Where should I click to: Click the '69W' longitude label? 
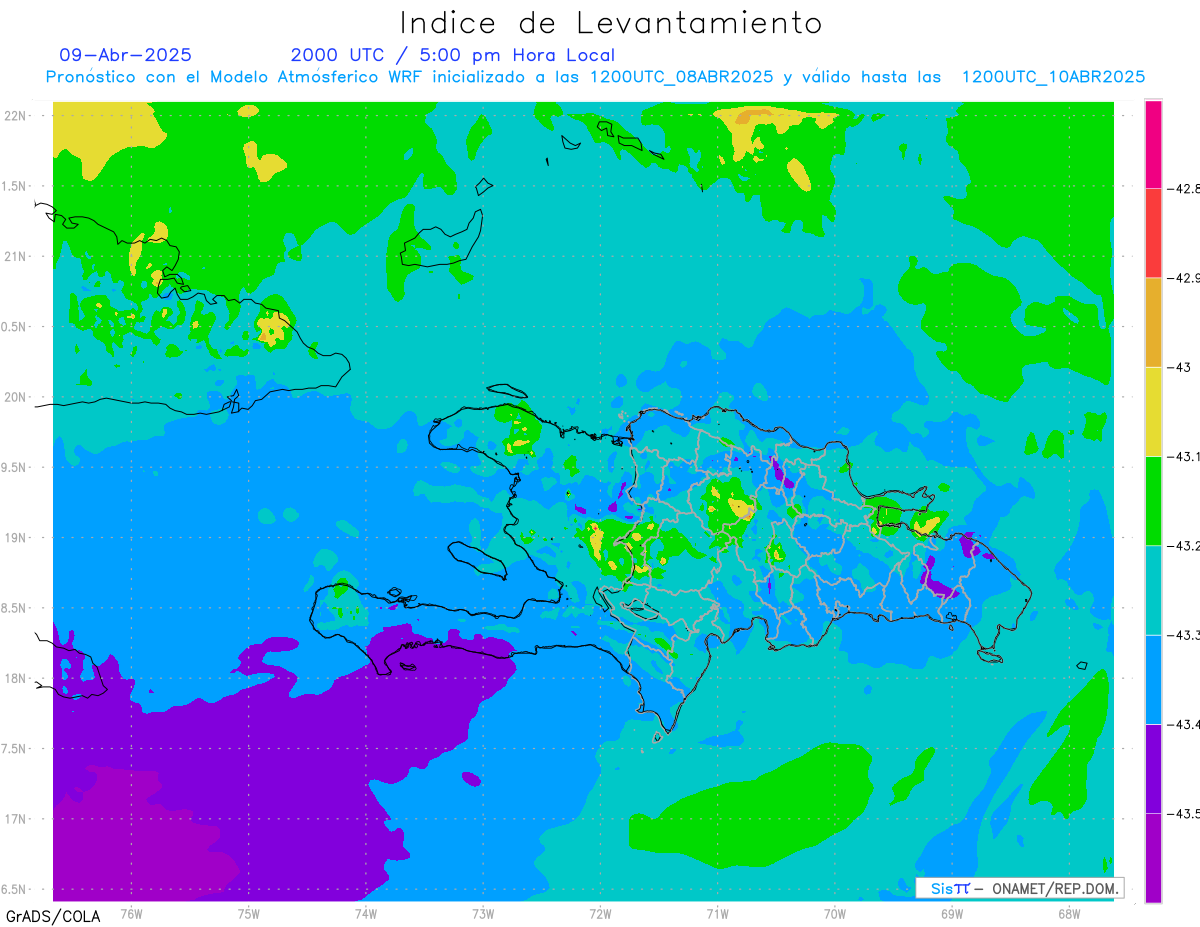point(952,913)
